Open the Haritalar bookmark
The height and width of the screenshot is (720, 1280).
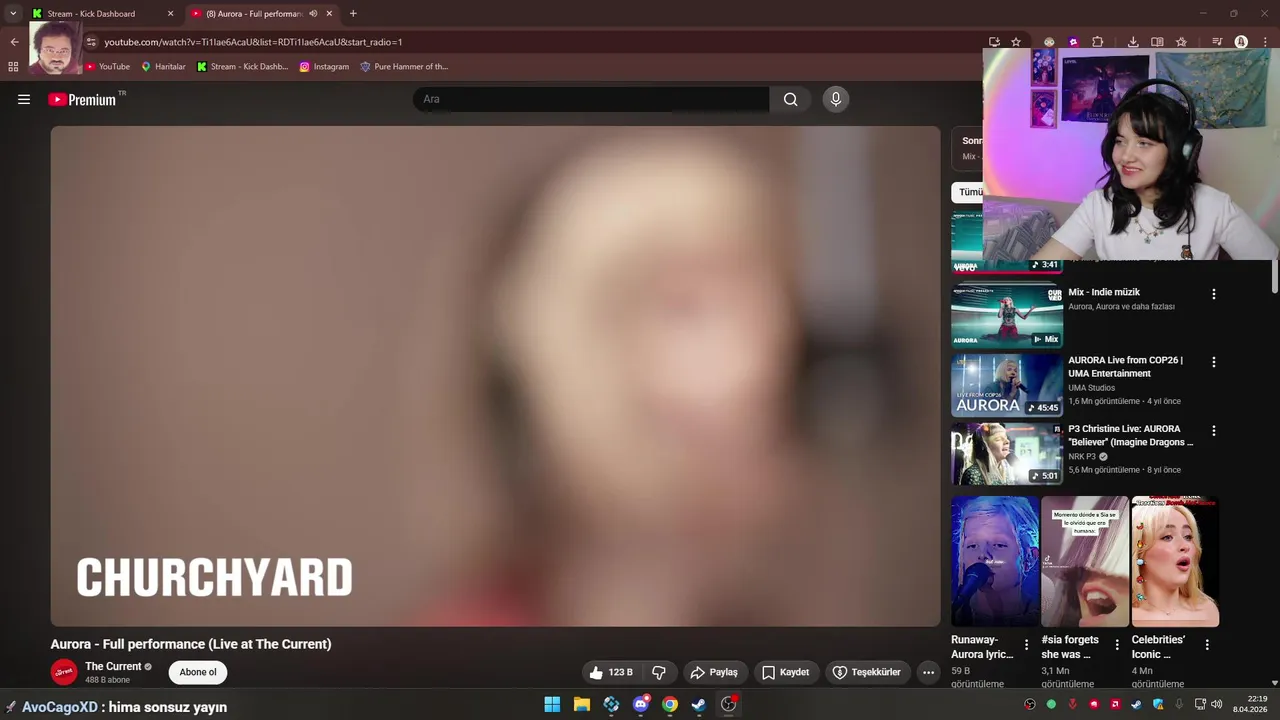pos(163,67)
